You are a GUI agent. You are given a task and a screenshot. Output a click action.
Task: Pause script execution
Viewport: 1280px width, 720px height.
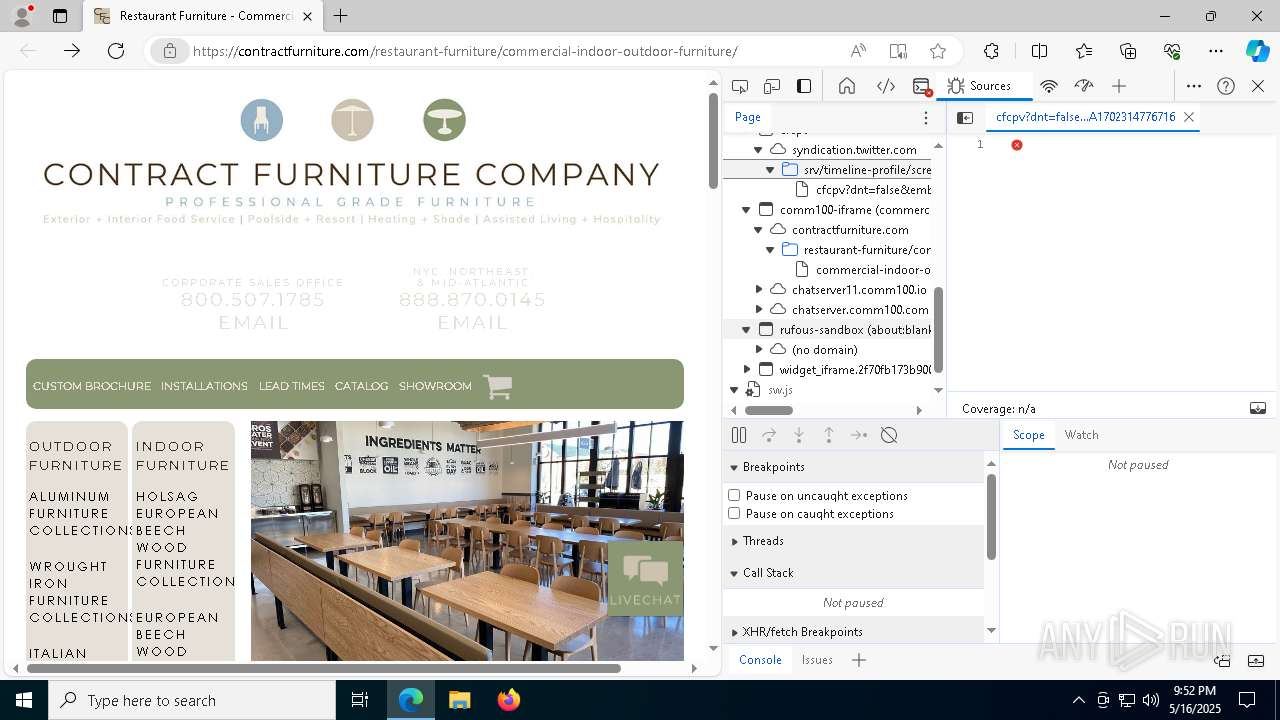coord(739,435)
